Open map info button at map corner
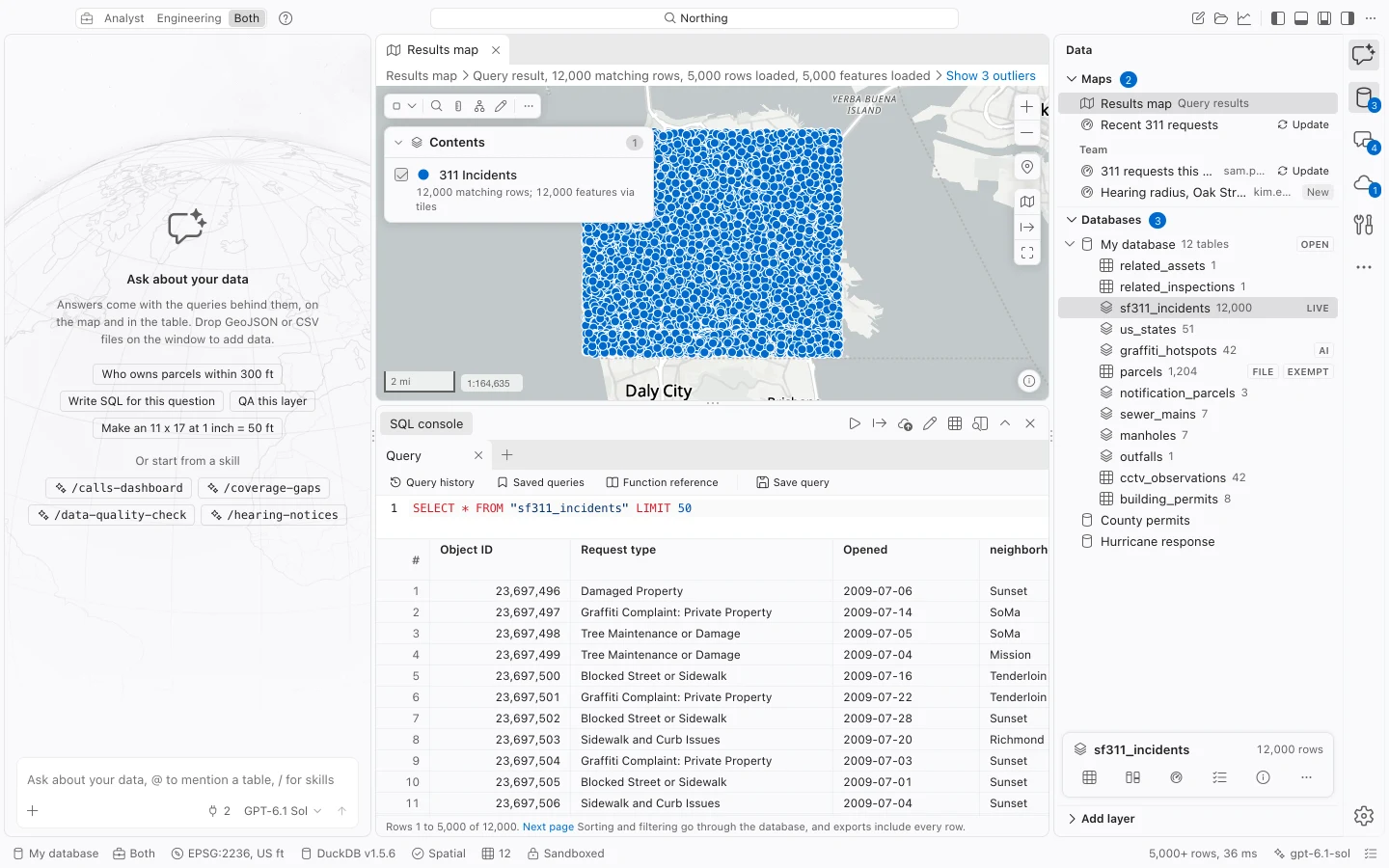 pyautogui.click(x=1029, y=381)
